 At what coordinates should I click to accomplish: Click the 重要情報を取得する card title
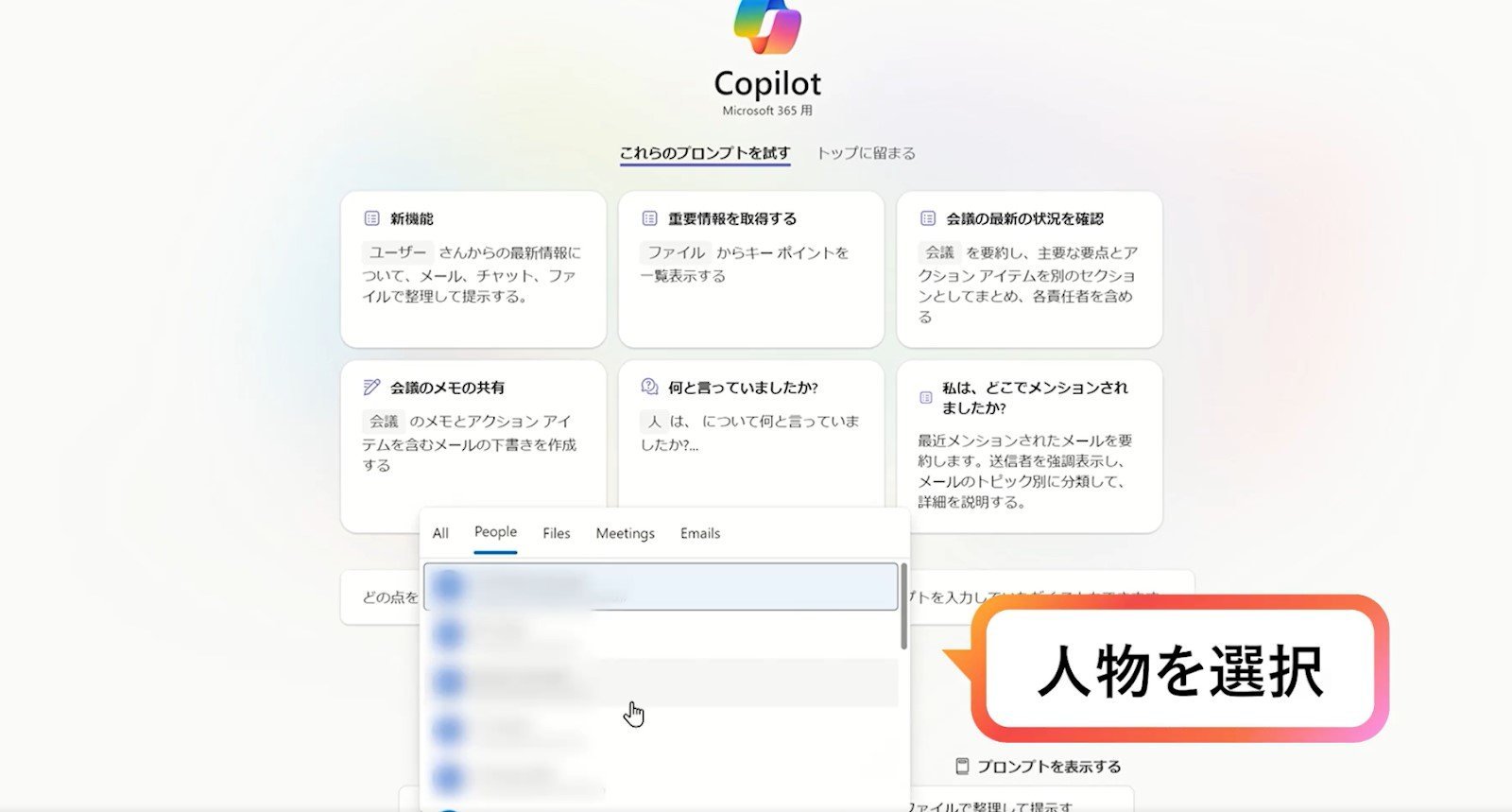pos(732,218)
